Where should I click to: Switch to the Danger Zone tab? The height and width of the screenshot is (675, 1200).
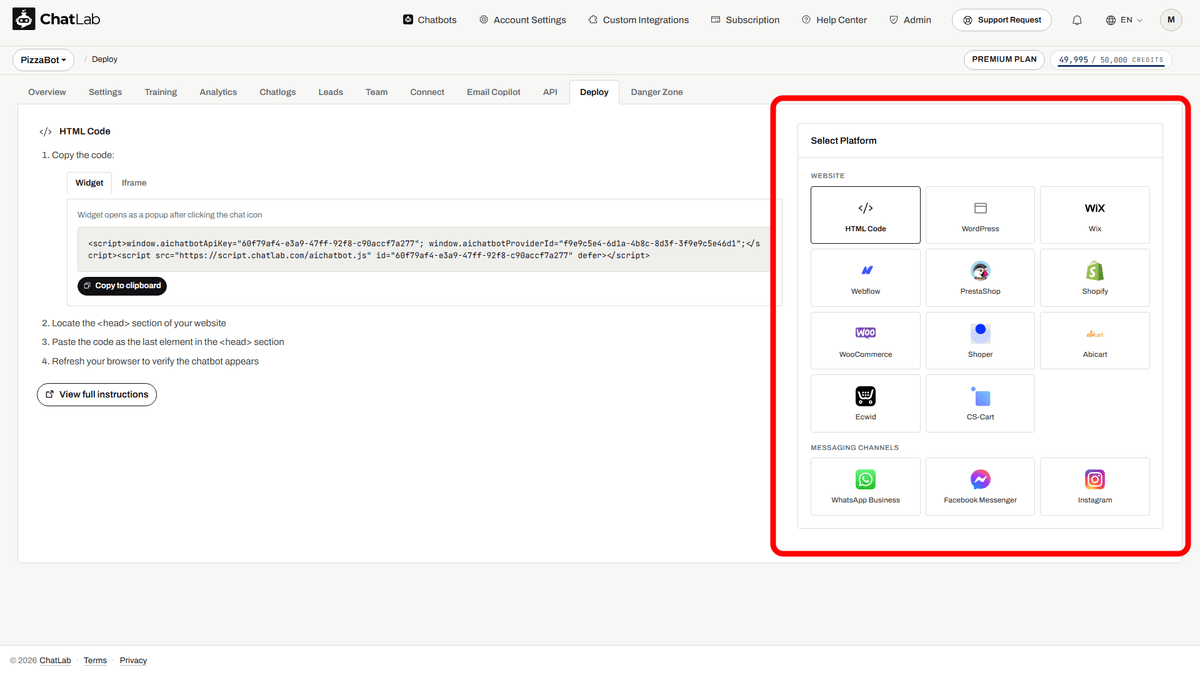pyautogui.click(x=657, y=92)
